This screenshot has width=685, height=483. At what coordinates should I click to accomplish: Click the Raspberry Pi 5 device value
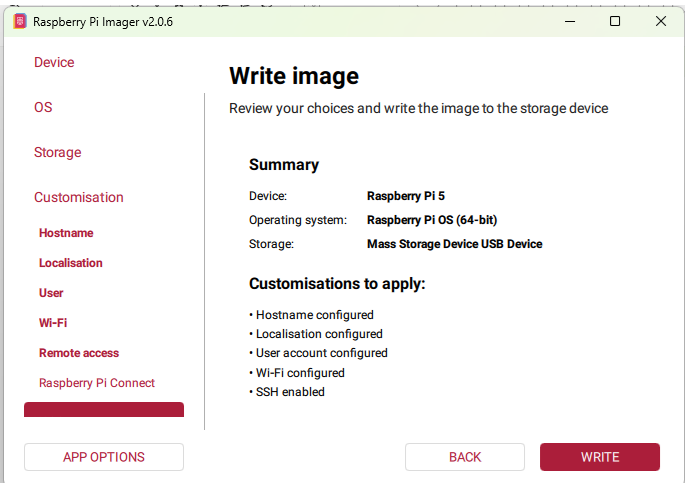(406, 196)
